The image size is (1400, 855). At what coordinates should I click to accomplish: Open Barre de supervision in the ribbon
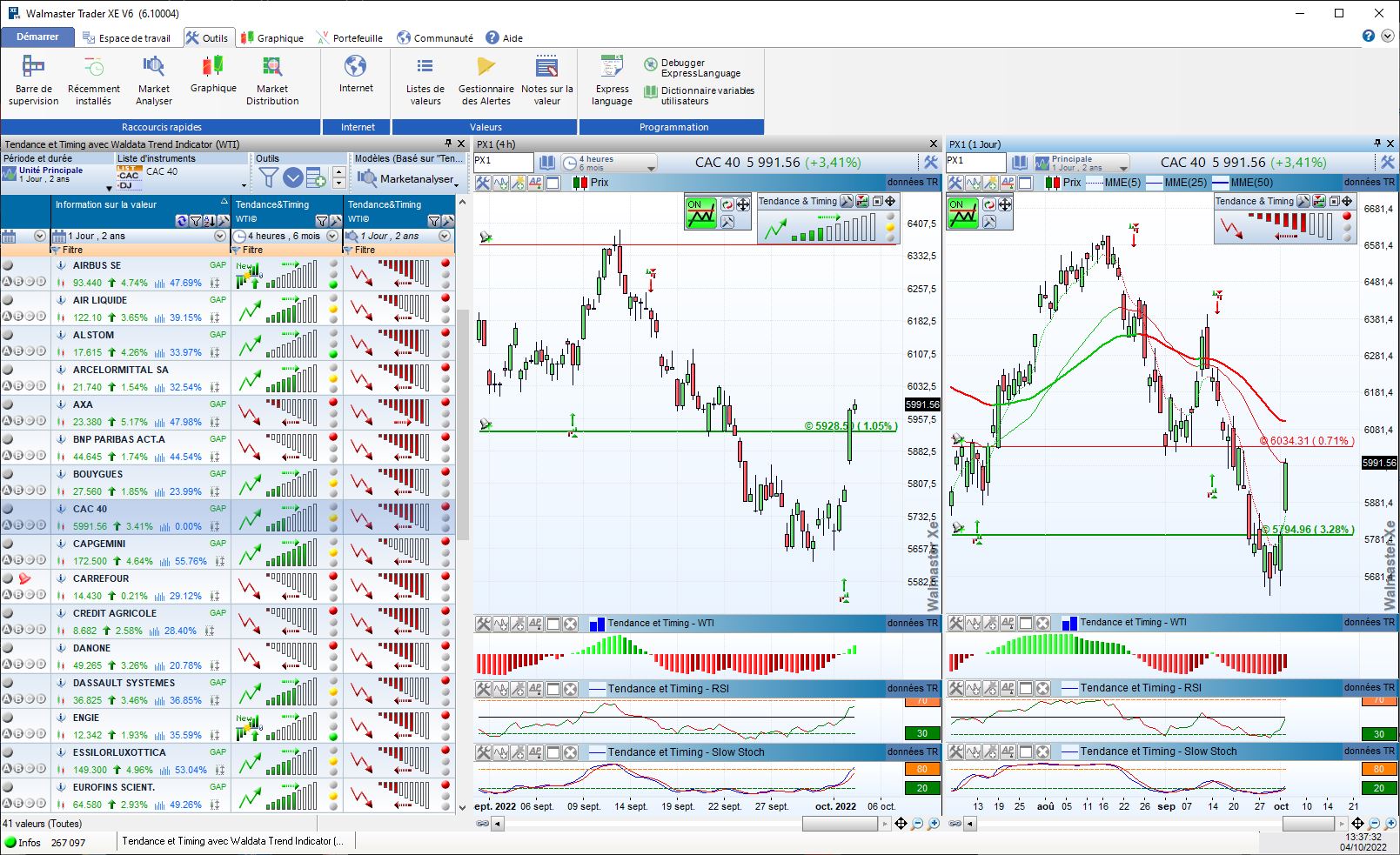click(x=33, y=80)
